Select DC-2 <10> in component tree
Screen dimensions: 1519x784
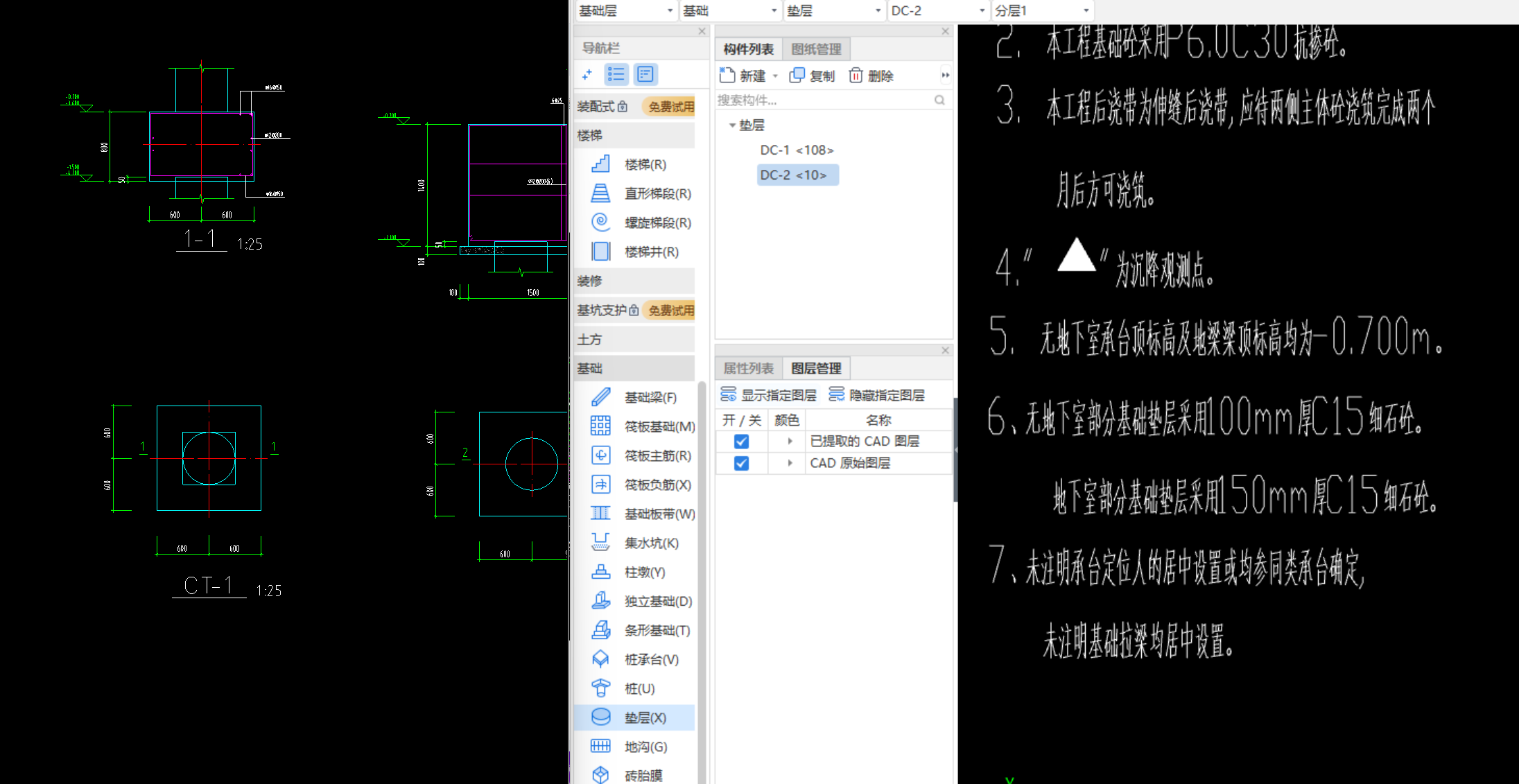click(x=797, y=175)
